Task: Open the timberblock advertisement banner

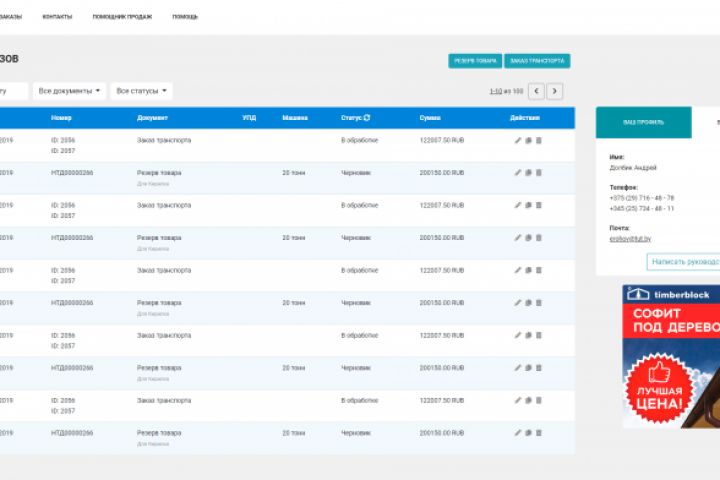Action: pos(671,356)
